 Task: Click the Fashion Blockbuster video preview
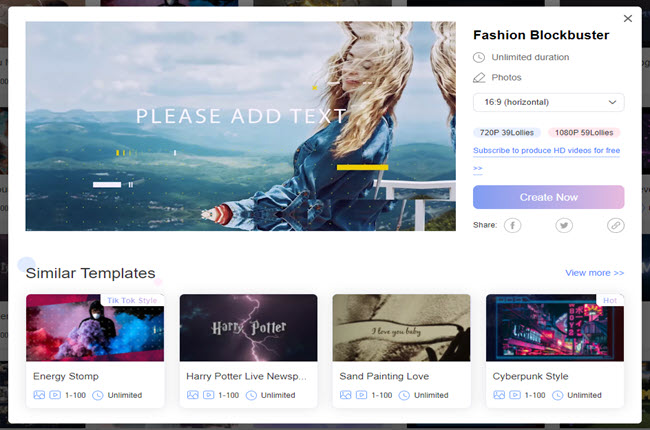click(240, 127)
